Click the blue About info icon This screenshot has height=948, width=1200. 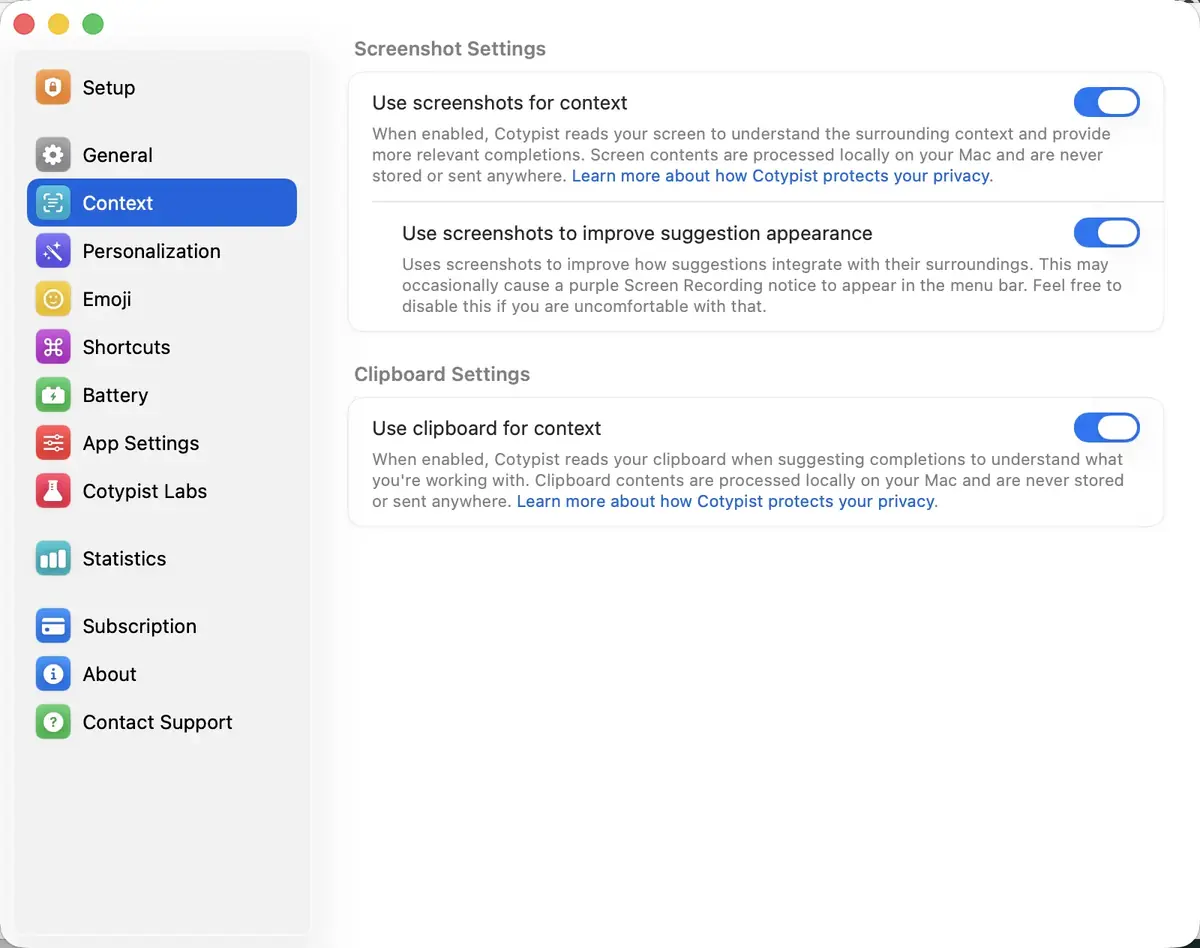click(53, 674)
